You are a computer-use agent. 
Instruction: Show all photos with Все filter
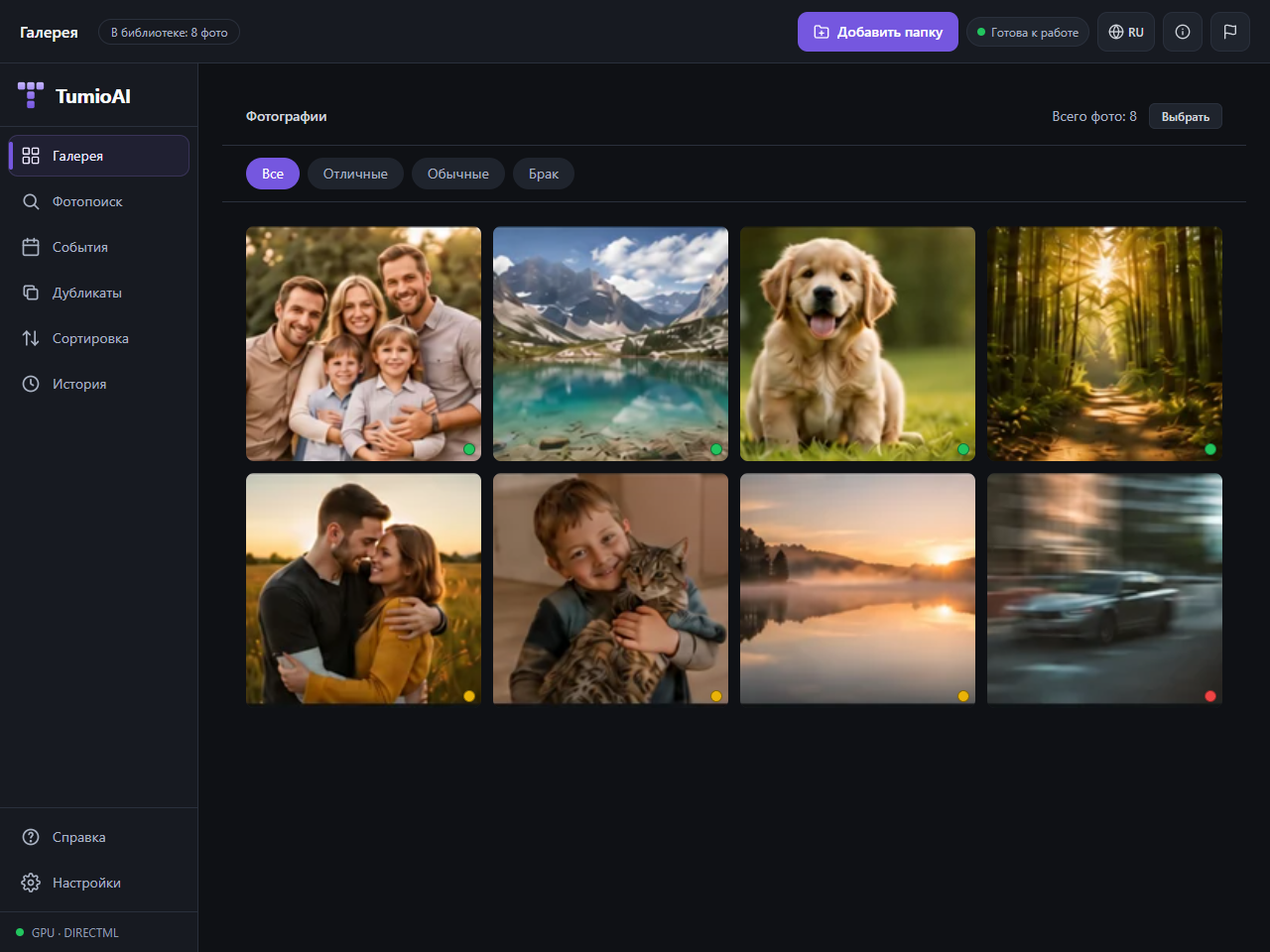273,174
